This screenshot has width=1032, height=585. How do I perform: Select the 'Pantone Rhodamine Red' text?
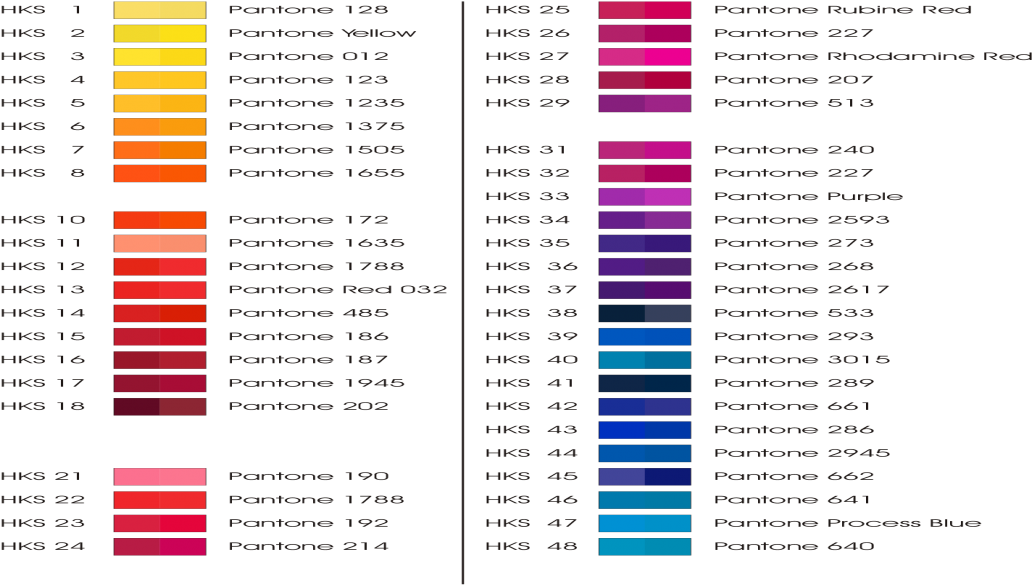point(873,57)
